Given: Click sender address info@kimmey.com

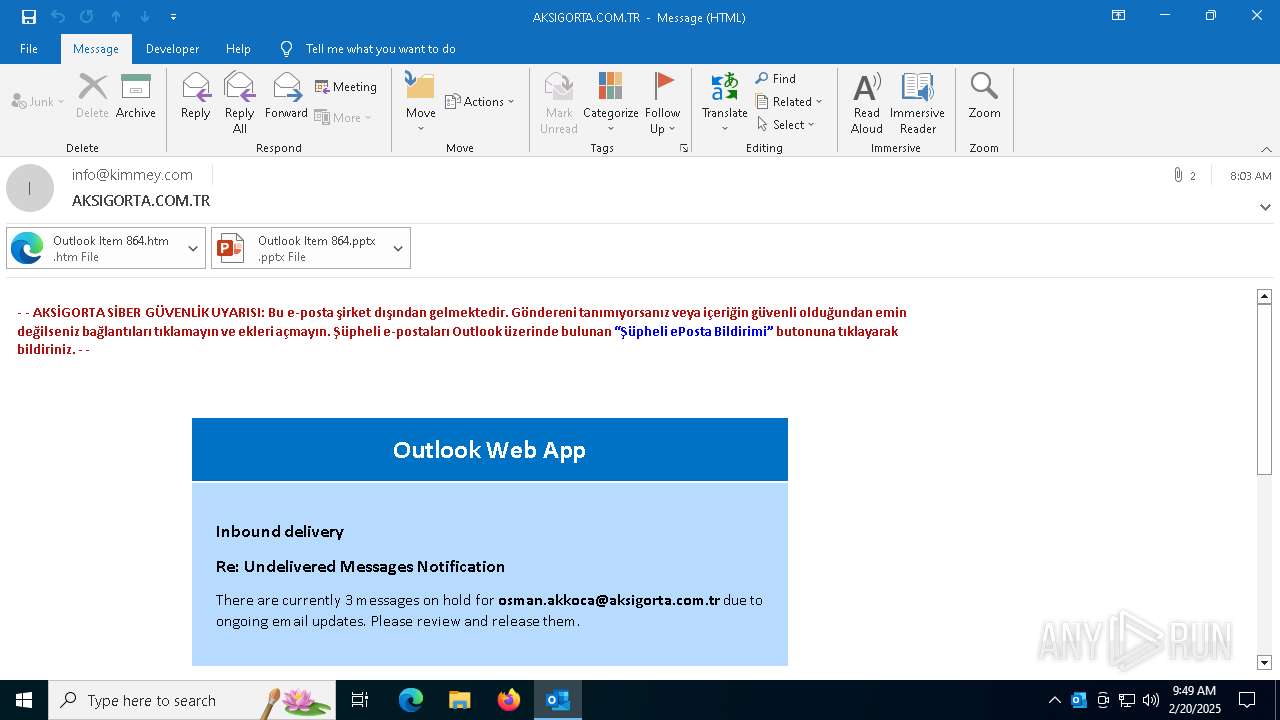Looking at the screenshot, I should (x=132, y=175).
